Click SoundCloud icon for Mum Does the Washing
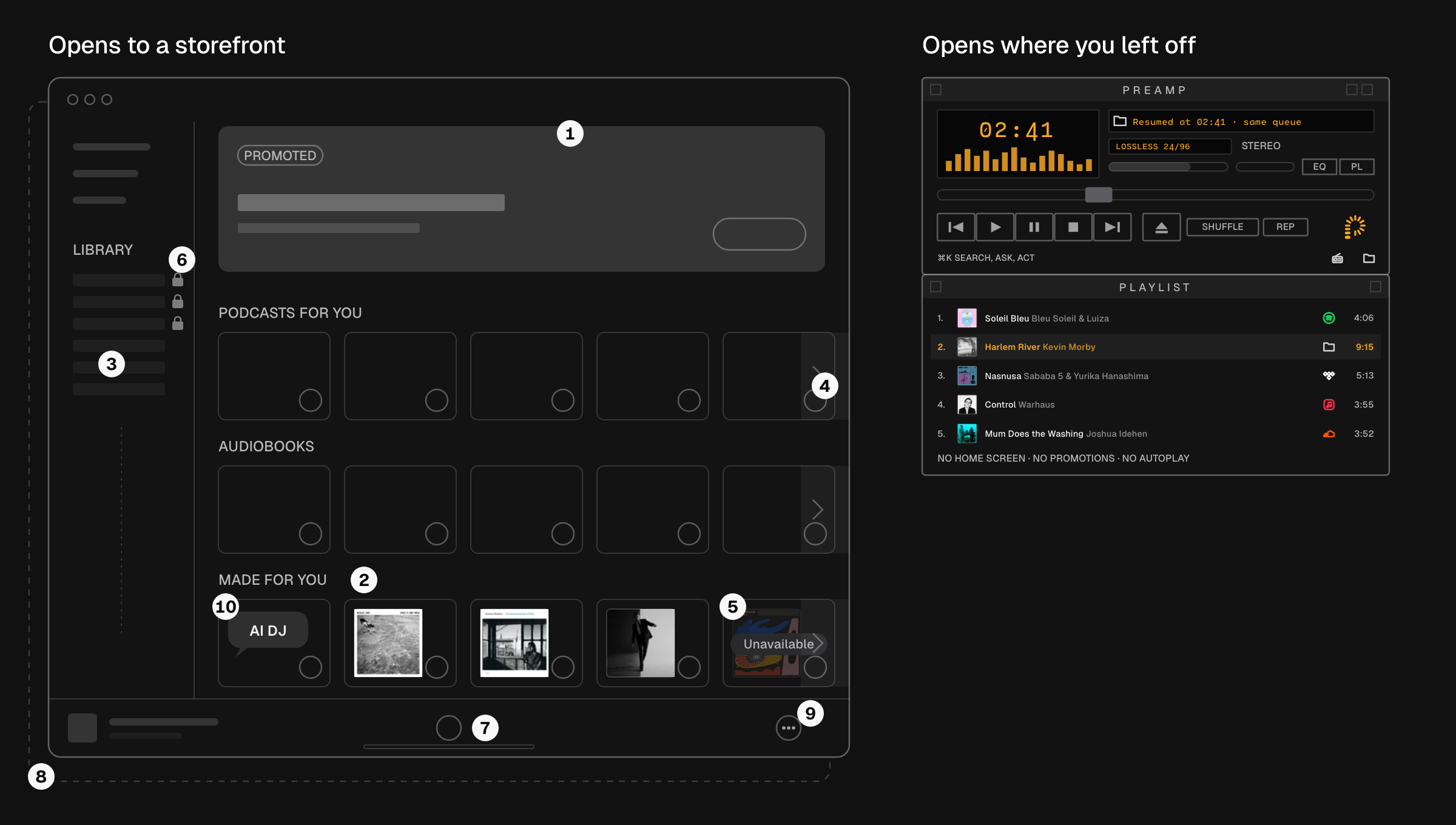This screenshot has width=1456, height=825. pos(1329,434)
